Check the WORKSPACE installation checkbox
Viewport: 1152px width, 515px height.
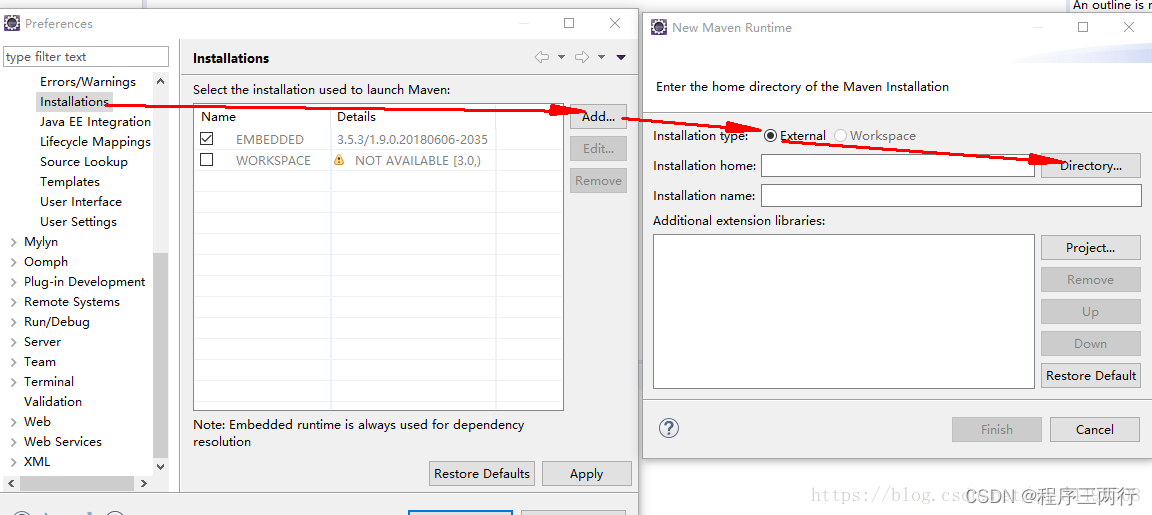pyautogui.click(x=206, y=159)
